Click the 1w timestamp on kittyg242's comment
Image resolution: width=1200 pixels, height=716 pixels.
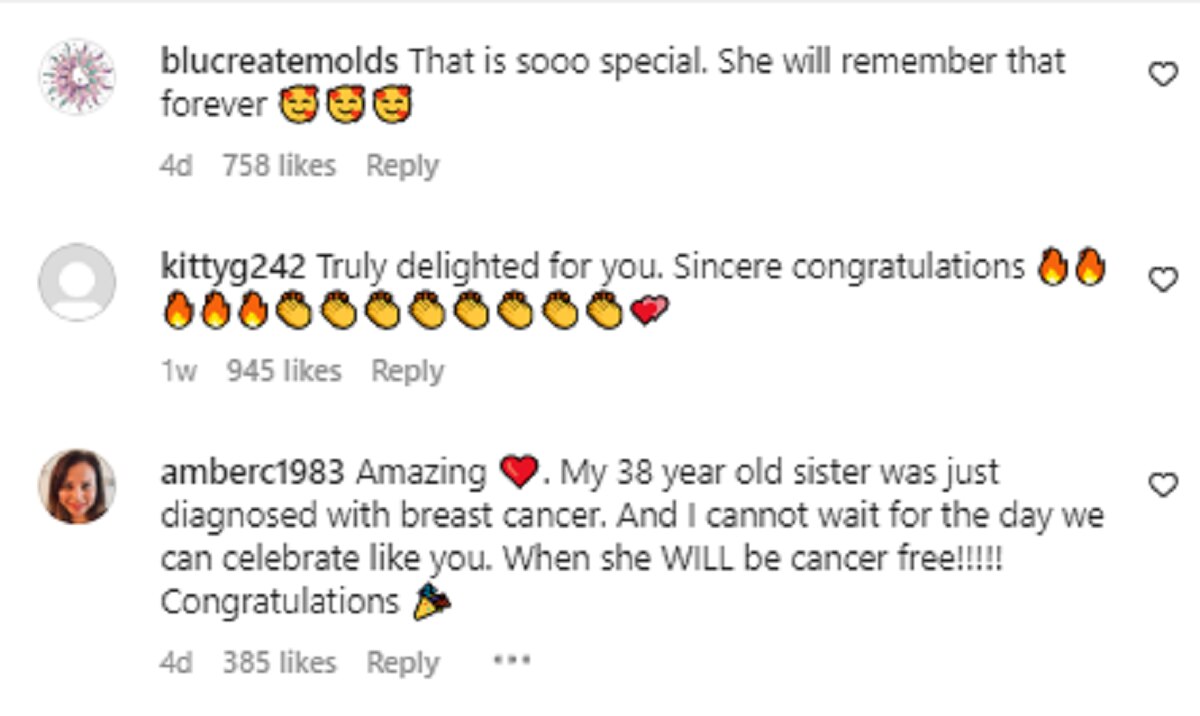pyautogui.click(x=179, y=371)
